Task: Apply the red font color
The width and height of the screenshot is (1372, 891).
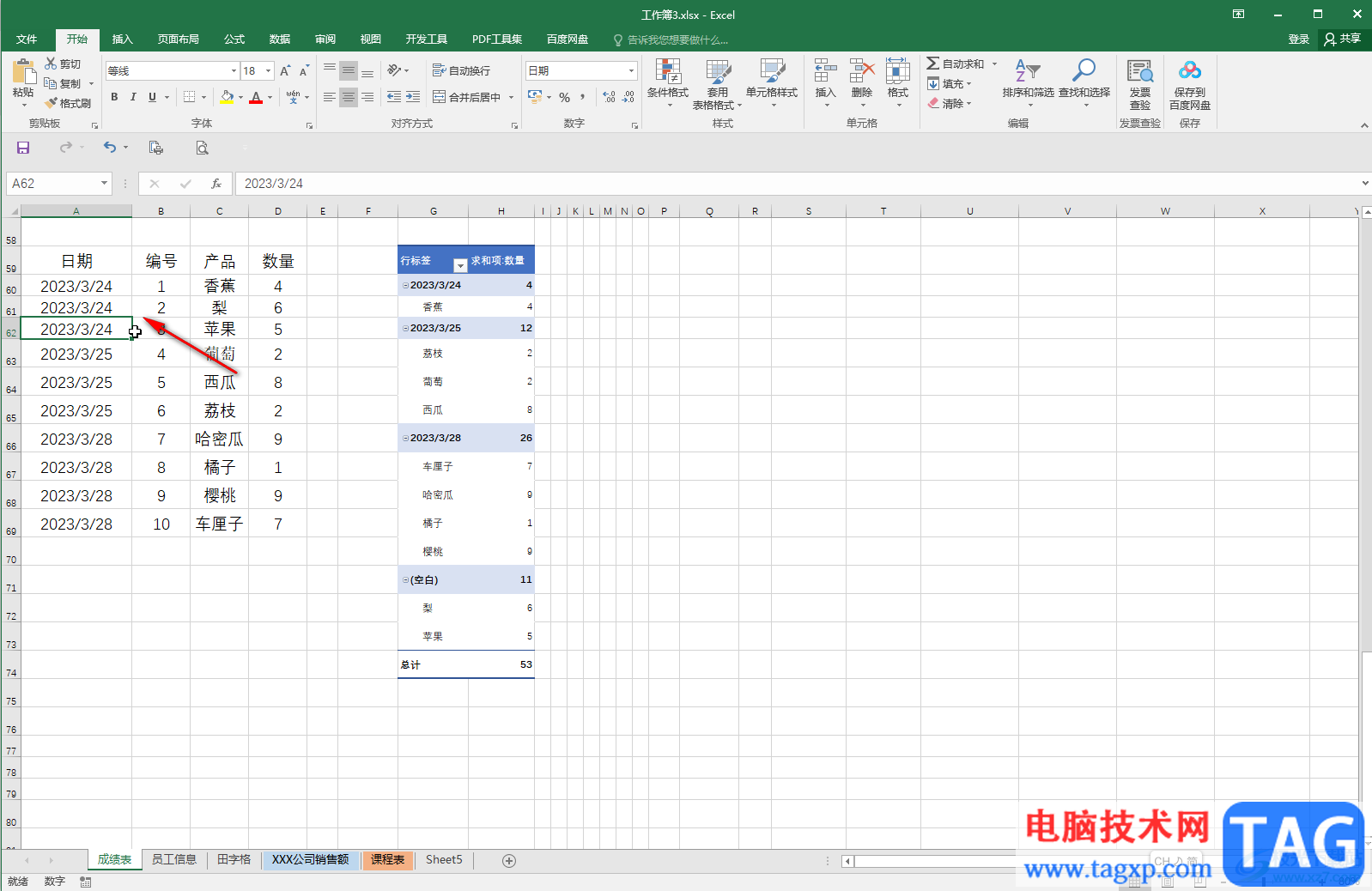Action: coord(256,97)
